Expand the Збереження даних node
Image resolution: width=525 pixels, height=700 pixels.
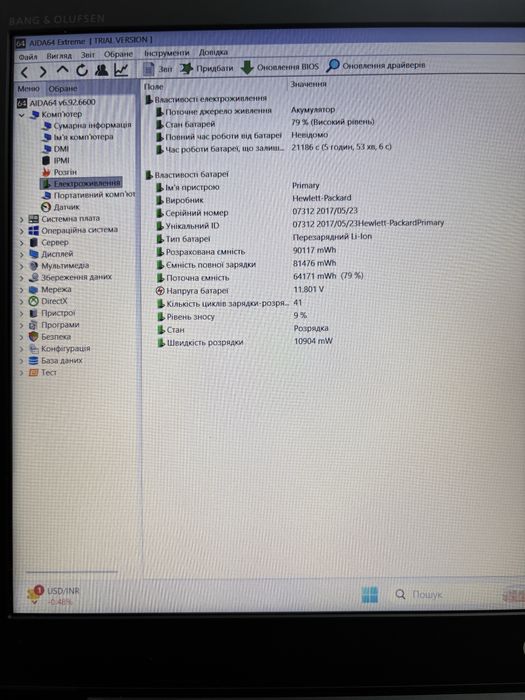(x=21, y=278)
